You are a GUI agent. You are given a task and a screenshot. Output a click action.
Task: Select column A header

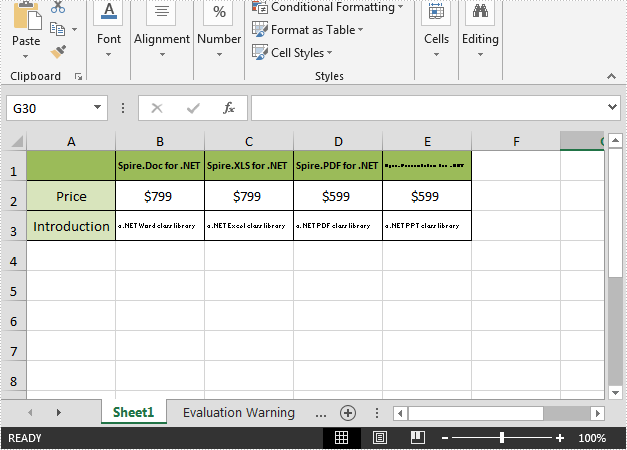(71, 142)
